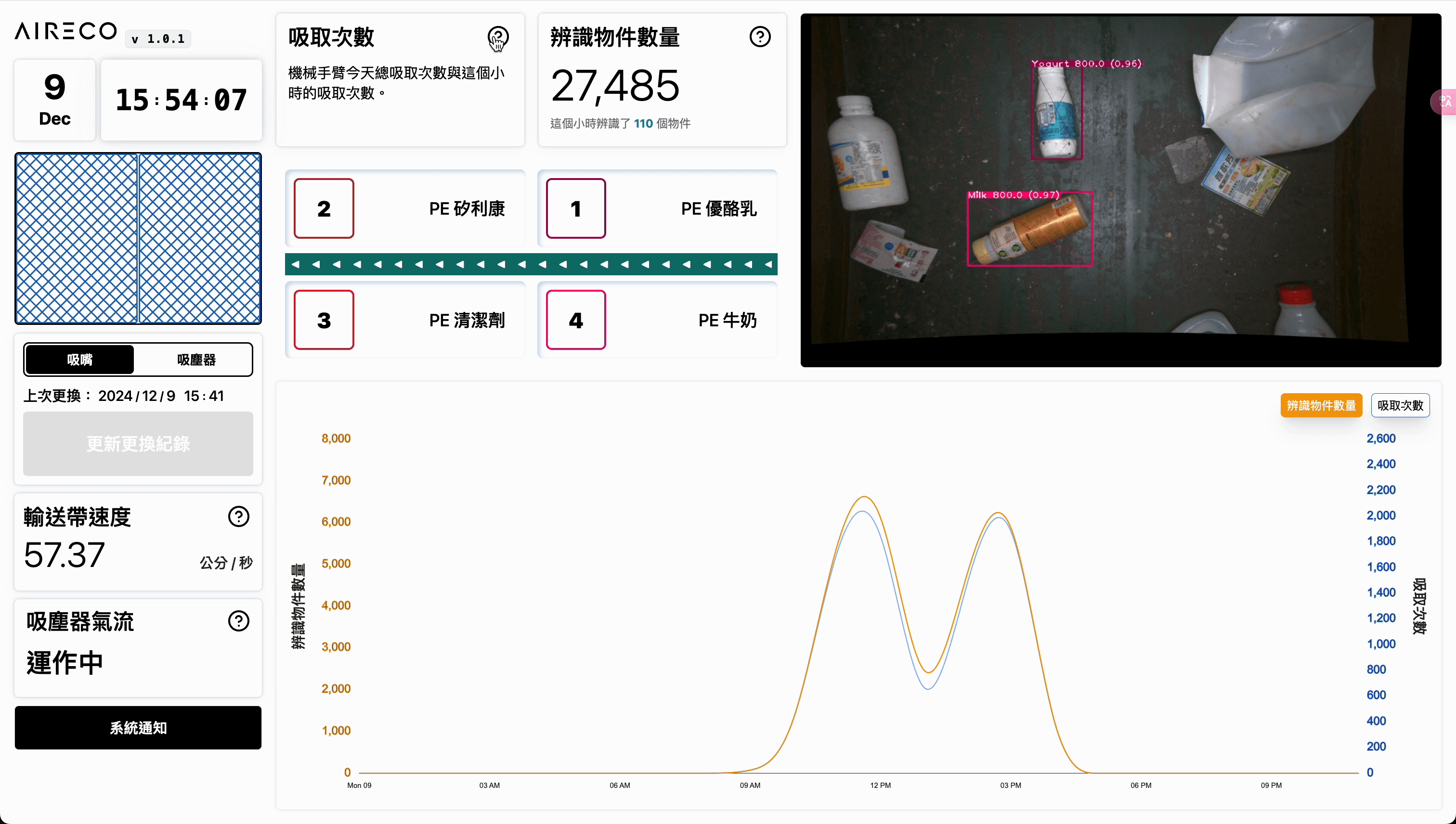Click 12 PM peak on chart

[864, 498]
